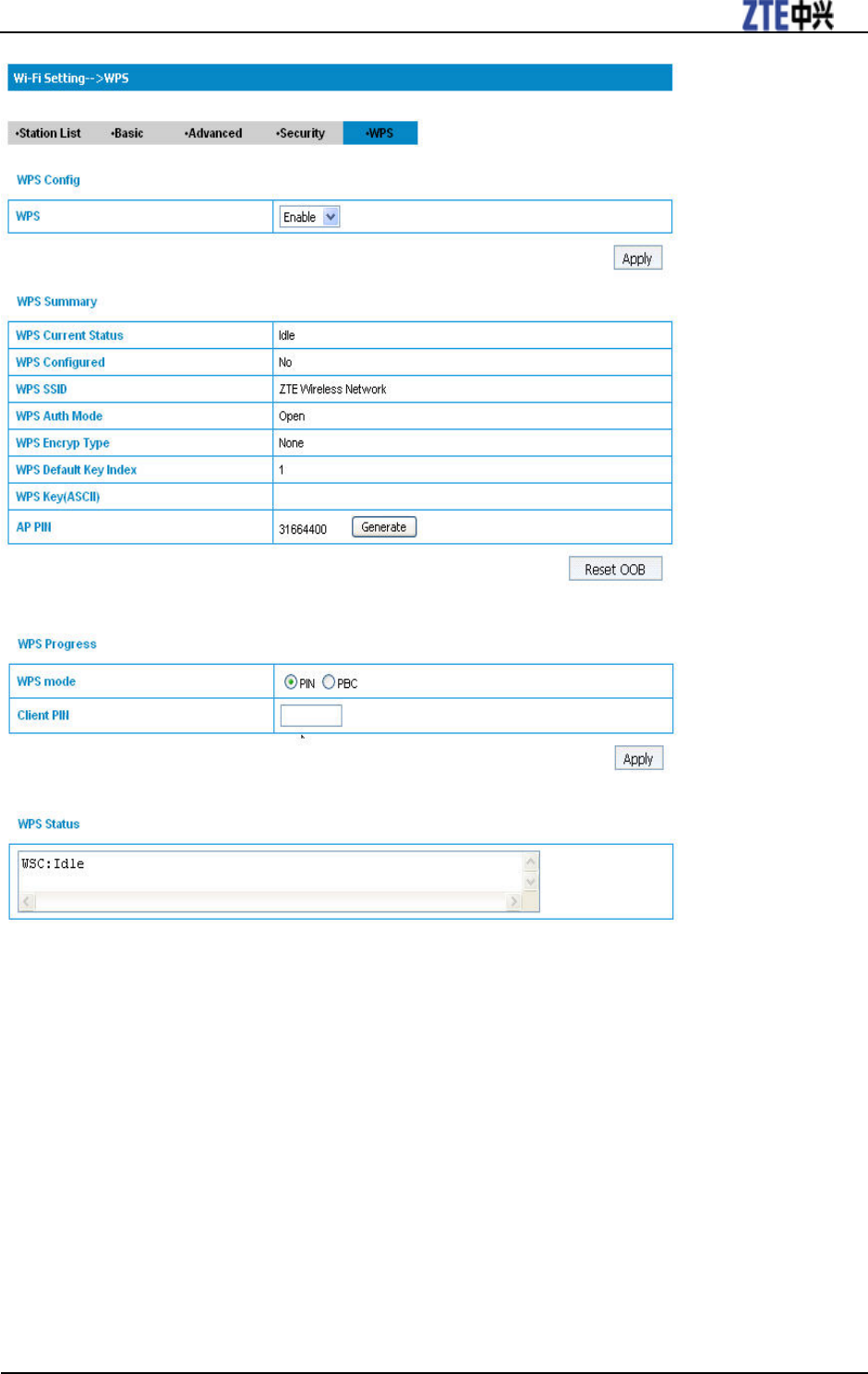Click Apply under WPS Config
The image size is (868, 1374).
point(637,259)
